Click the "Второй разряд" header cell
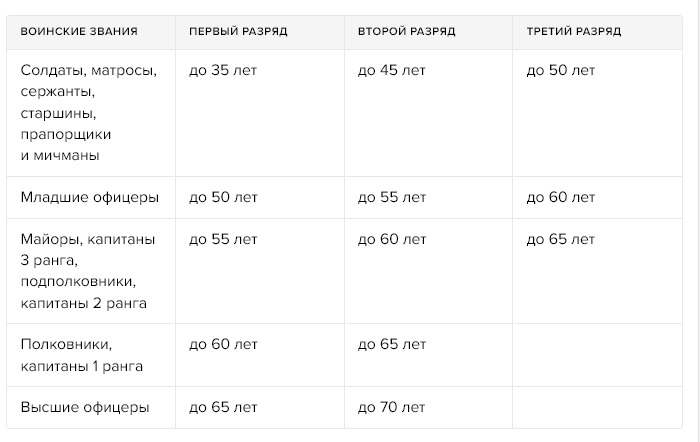Image resolution: width=700 pixels, height=442 pixels. click(406, 31)
